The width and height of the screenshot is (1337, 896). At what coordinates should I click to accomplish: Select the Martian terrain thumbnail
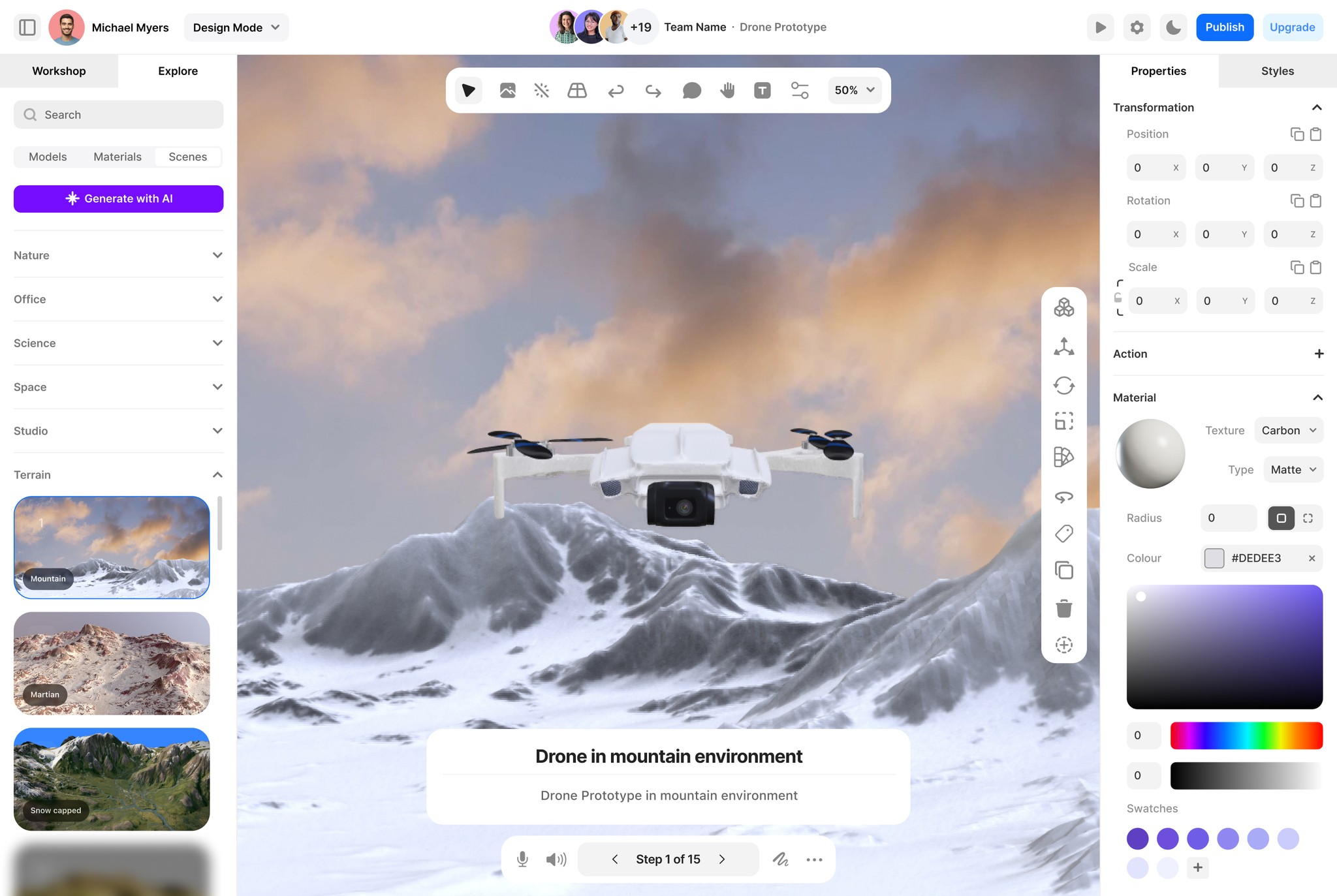(112, 662)
